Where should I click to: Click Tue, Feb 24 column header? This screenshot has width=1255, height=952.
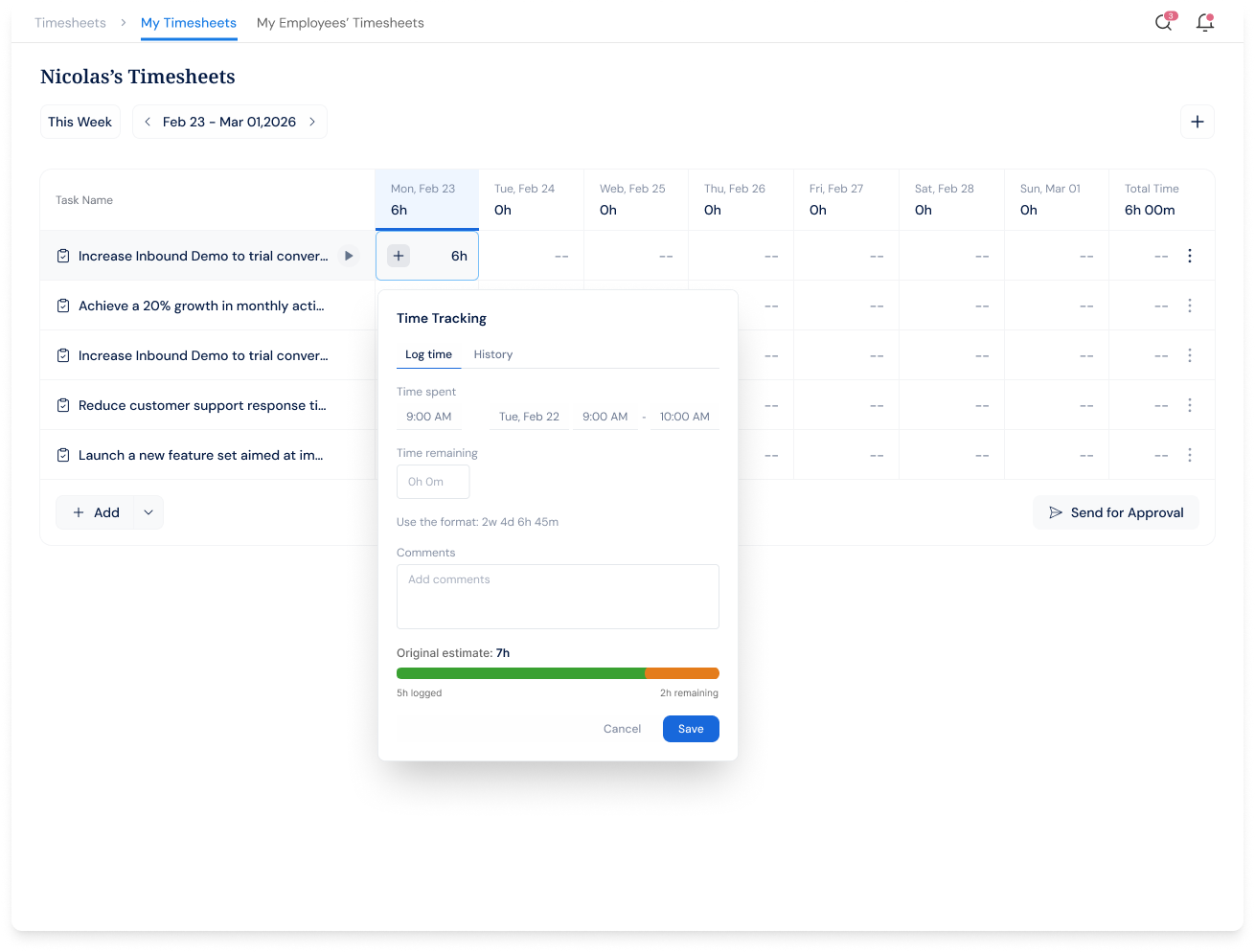pos(532,199)
